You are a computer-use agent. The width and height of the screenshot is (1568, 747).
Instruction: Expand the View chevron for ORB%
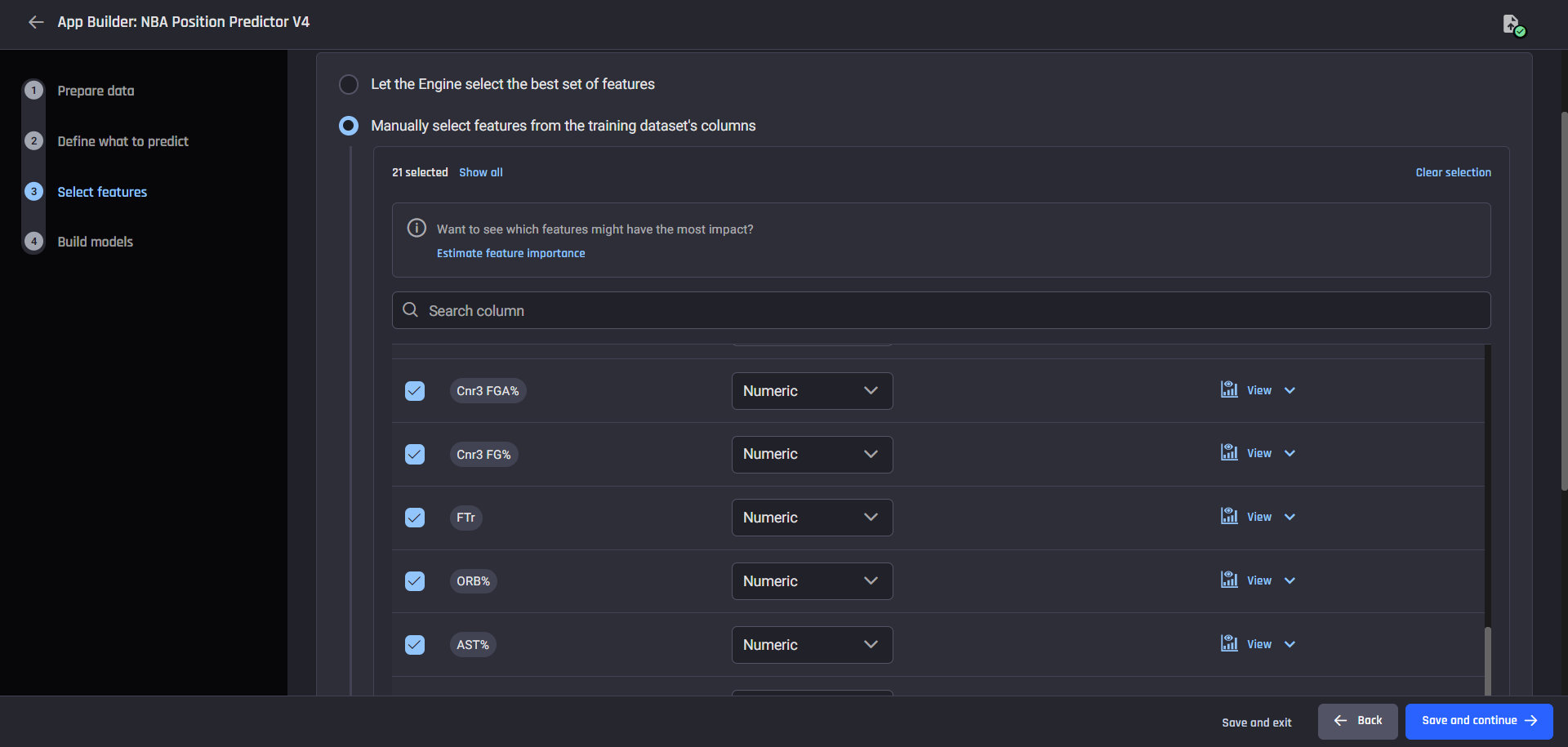(x=1290, y=580)
